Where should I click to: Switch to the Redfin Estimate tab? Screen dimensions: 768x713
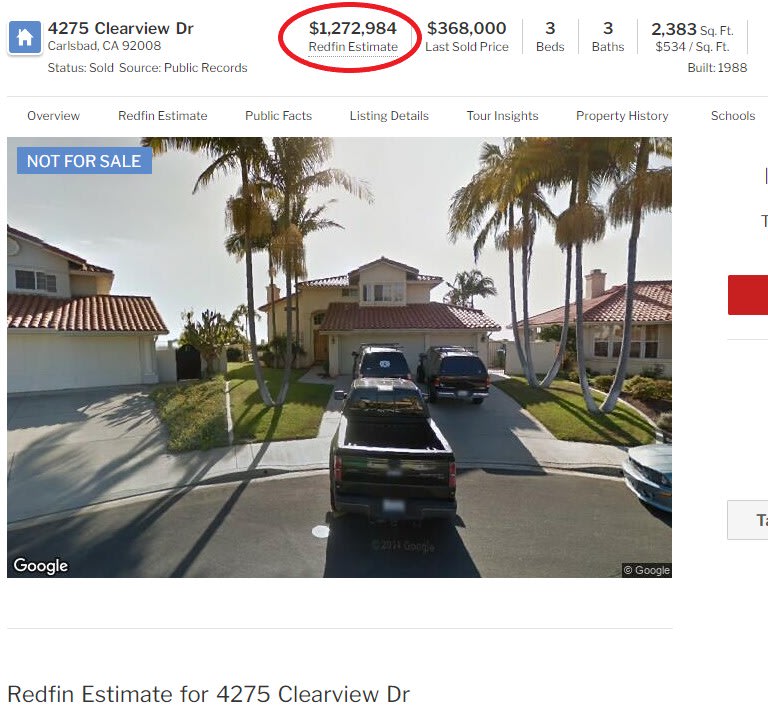point(163,116)
